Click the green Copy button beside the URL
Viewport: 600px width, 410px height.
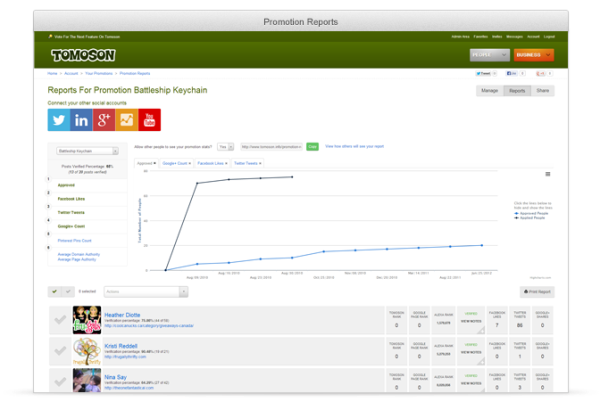pyautogui.click(x=312, y=146)
